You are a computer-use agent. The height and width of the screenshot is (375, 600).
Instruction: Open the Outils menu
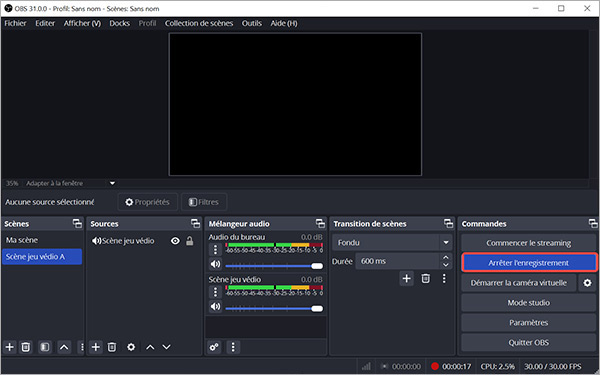point(251,23)
